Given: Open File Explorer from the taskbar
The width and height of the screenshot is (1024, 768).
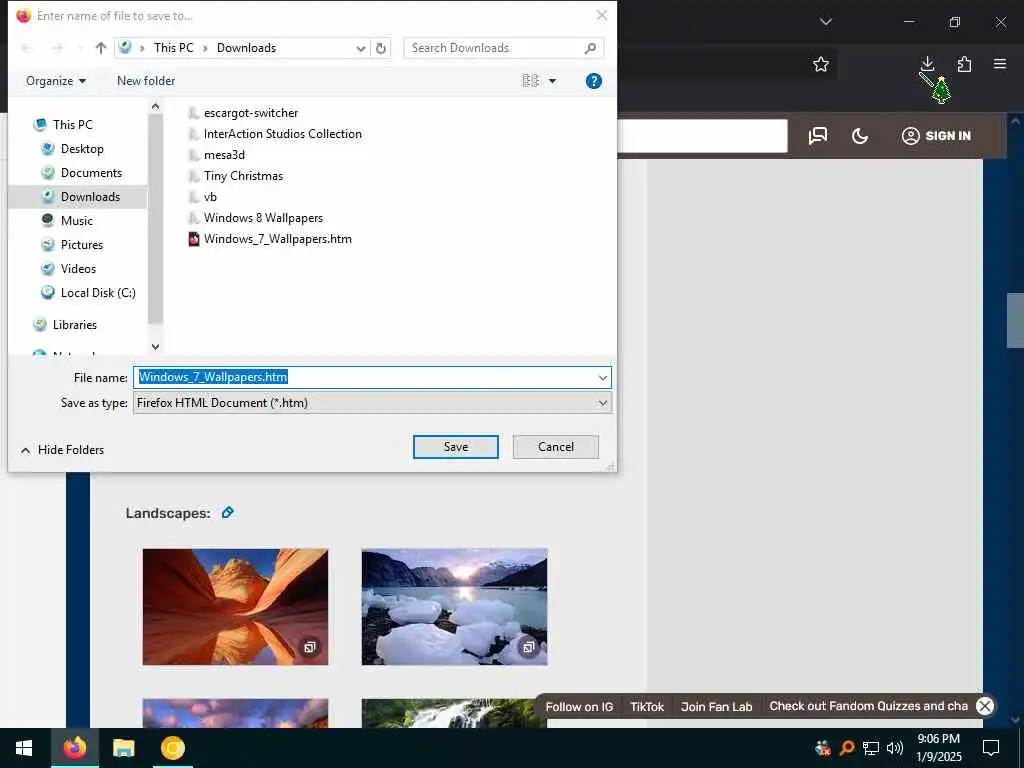Looking at the screenshot, I should [123, 748].
